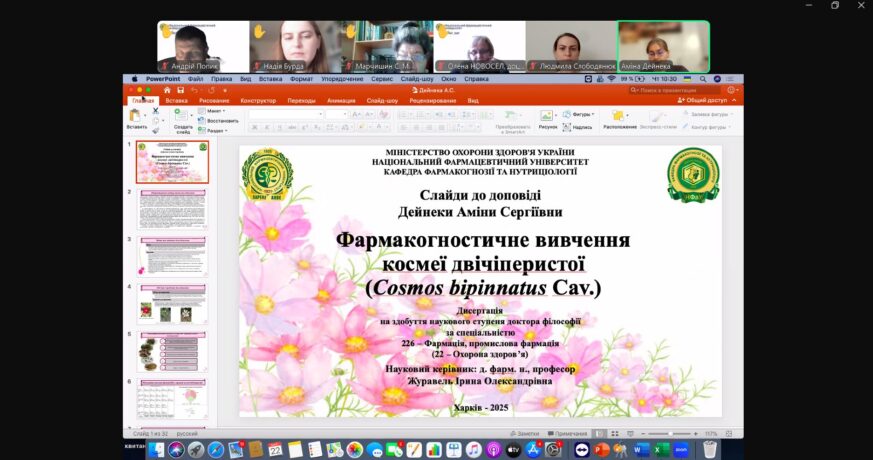Click the Восстановить reset button

coord(220,120)
